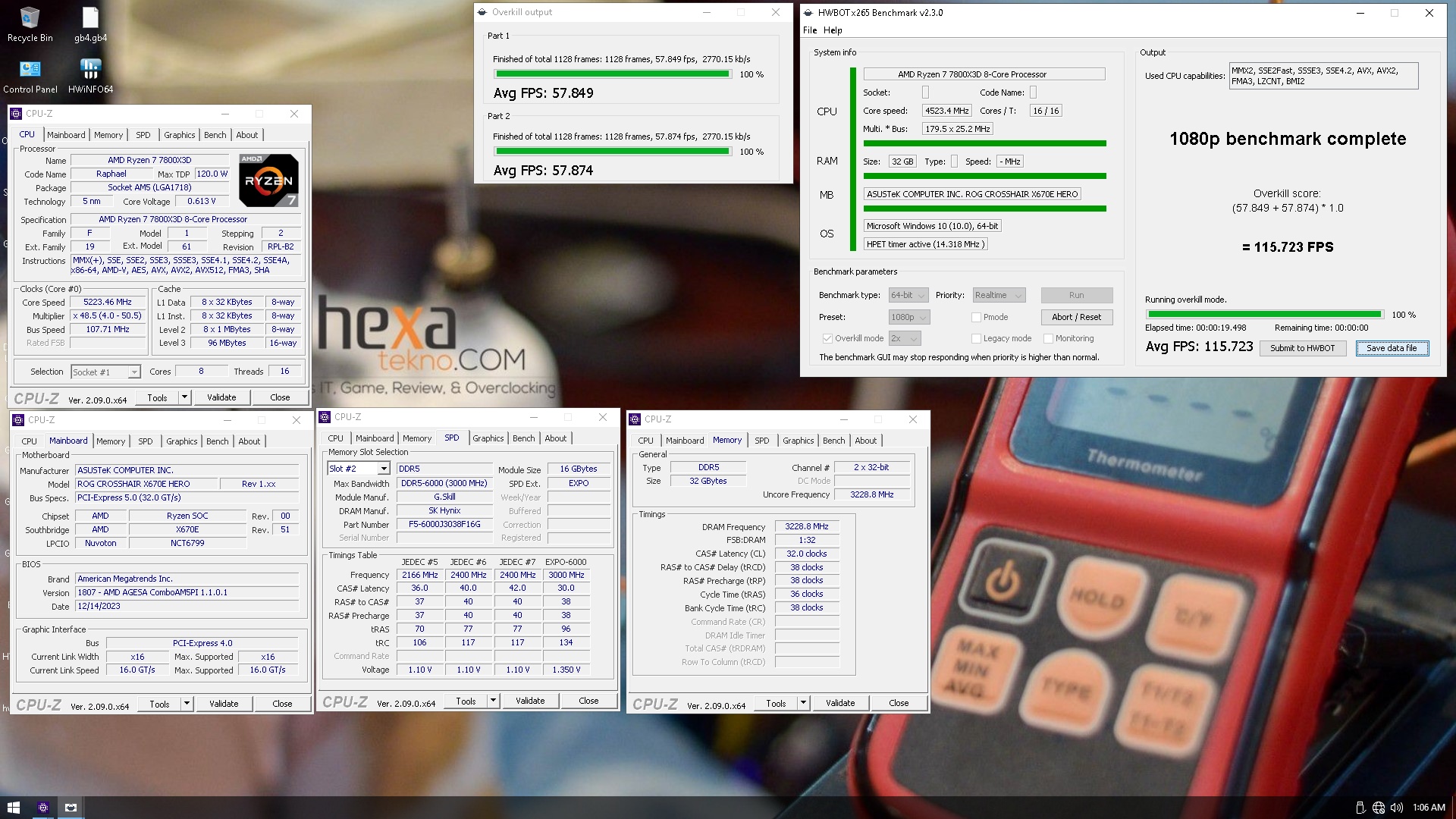Click the Overkill output window icon
This screenshot has width=1456, height=819.
coord(482,12)
